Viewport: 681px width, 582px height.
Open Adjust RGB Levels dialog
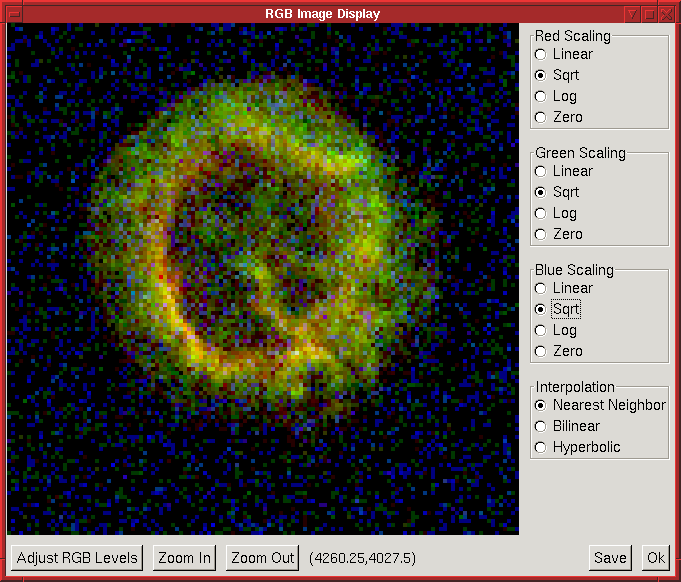(77, 558)
